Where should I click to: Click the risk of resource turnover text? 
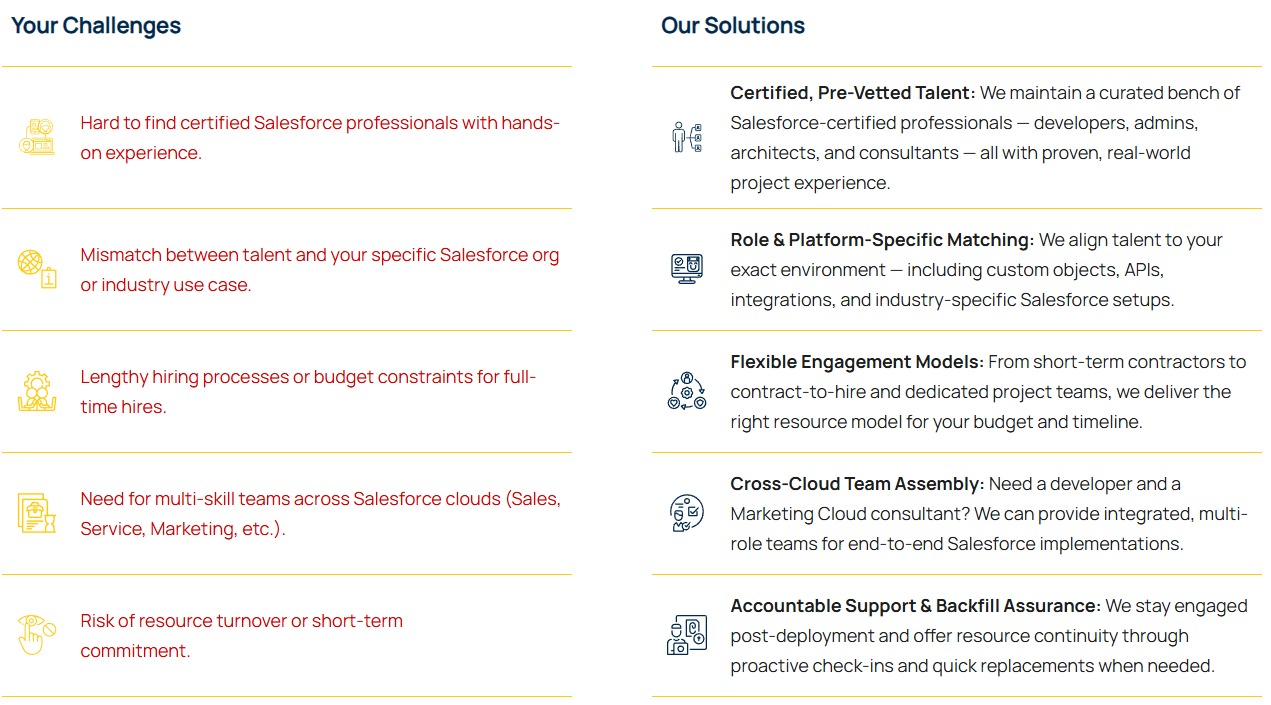[241, 636]
